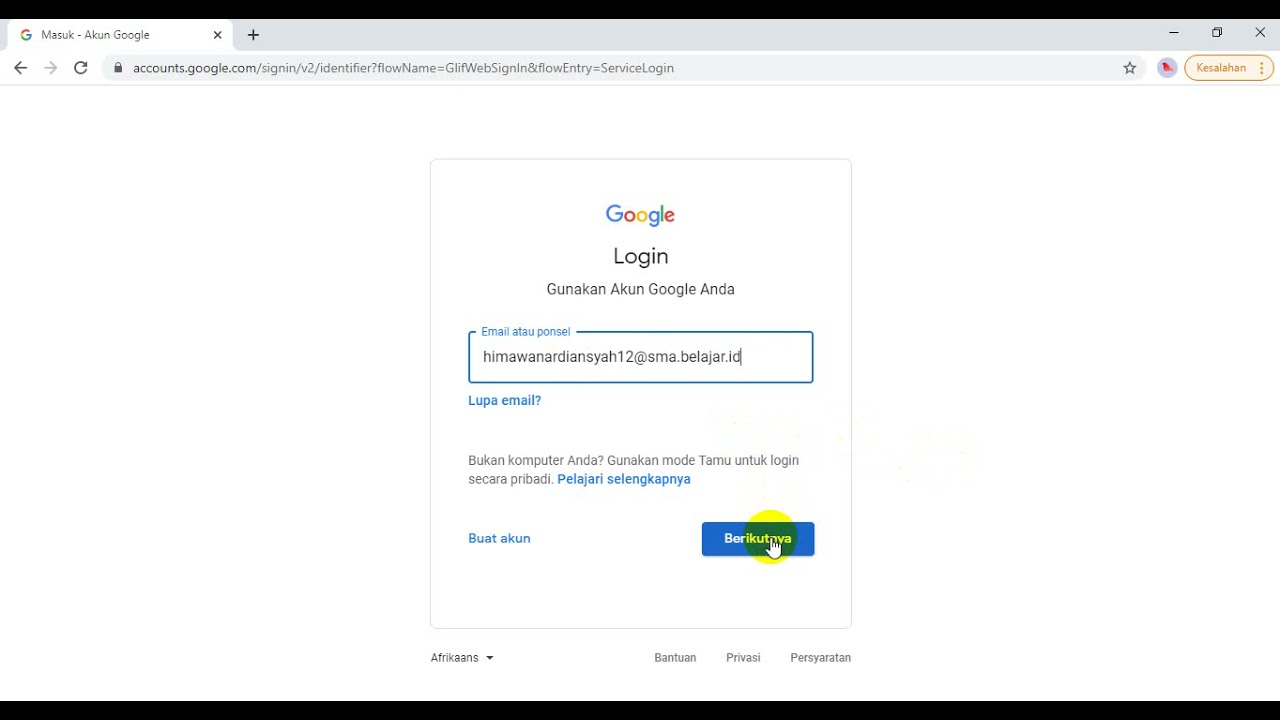Open the Bantuan footer link
The height and width of the screenshot is (720, 1280).
pyautogui.click(x=675, y=658)
